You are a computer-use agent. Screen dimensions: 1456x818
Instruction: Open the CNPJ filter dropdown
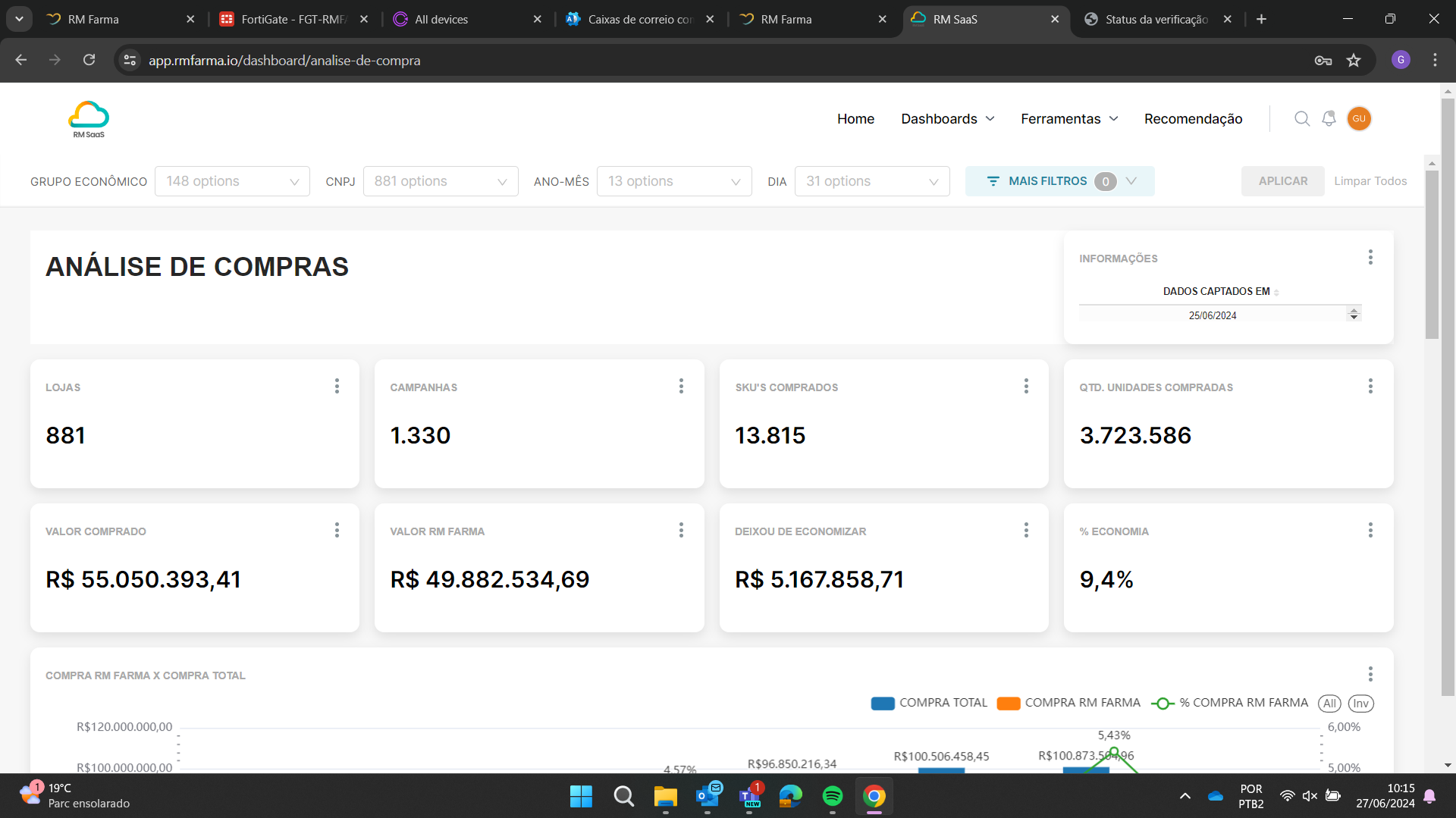[x=440, y=181]
